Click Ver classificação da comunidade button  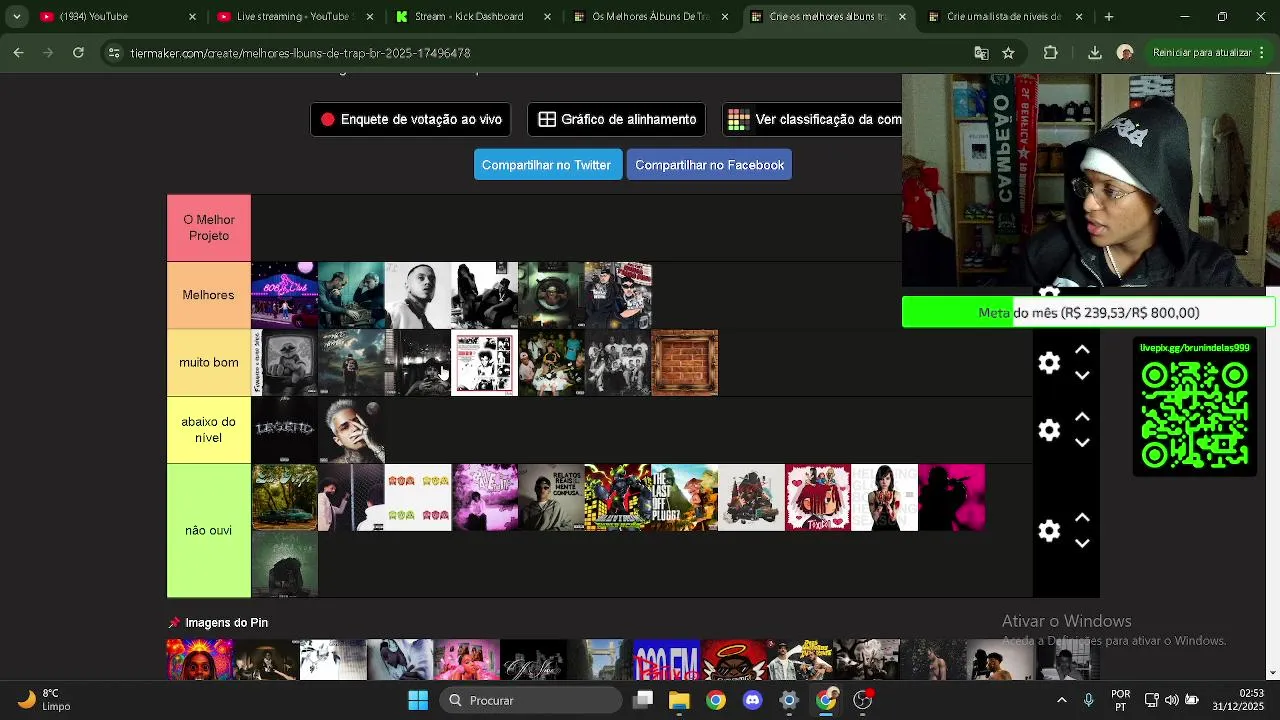pos(812,119)
